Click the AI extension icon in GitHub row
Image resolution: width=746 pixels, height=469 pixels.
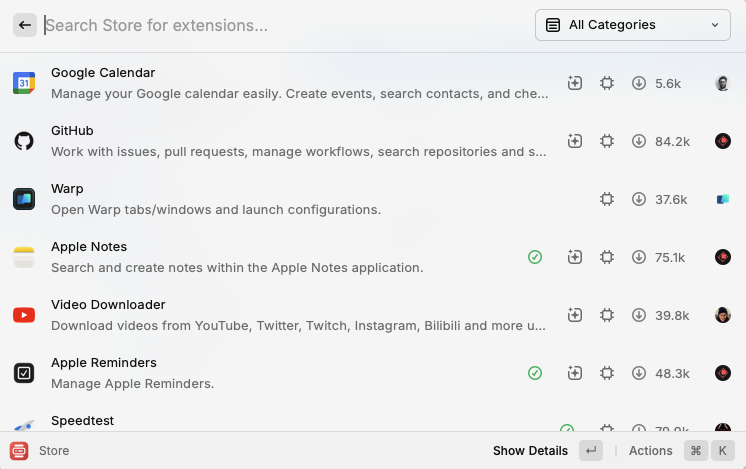(x=575, y=141)
